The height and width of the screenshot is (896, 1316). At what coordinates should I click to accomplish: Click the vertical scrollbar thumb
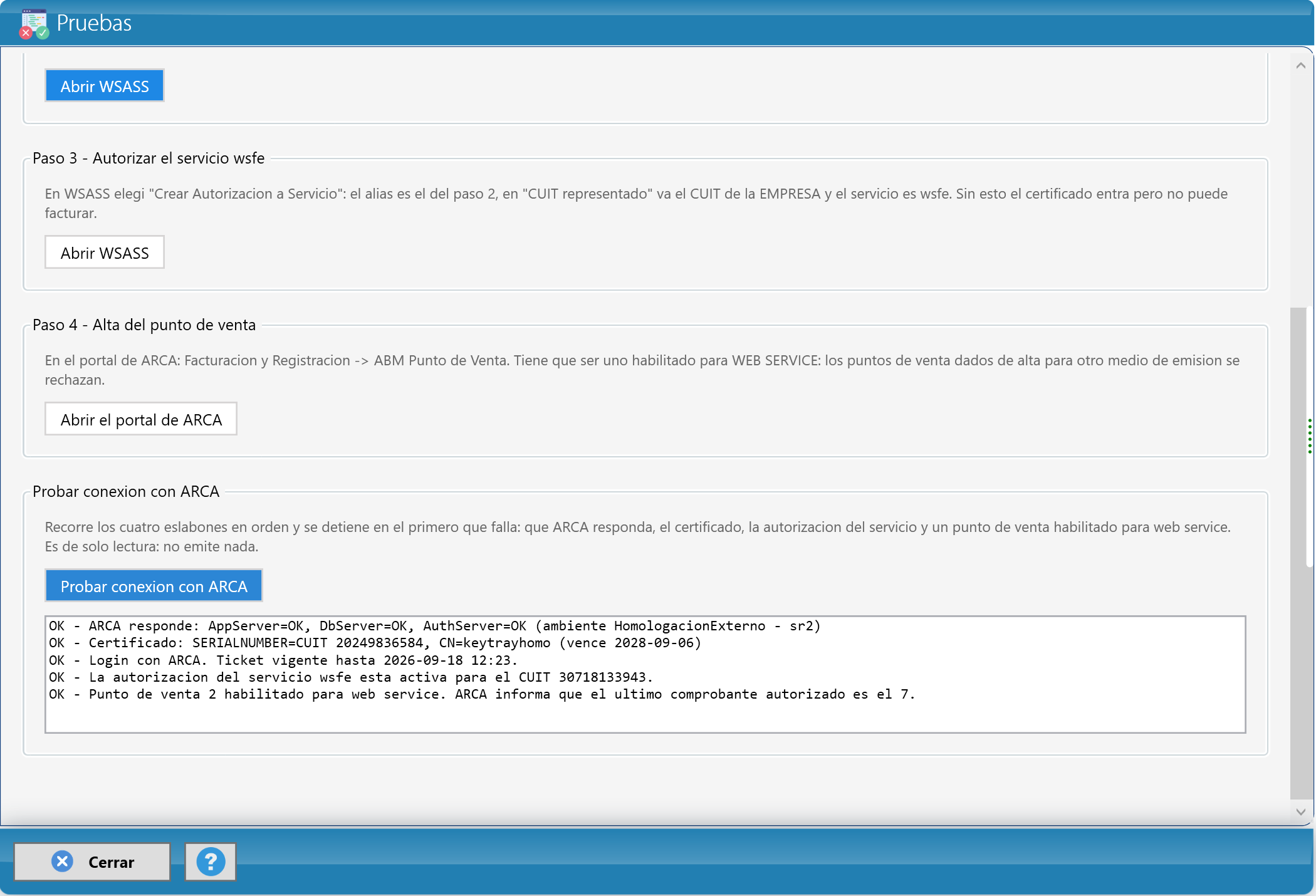1298,553
